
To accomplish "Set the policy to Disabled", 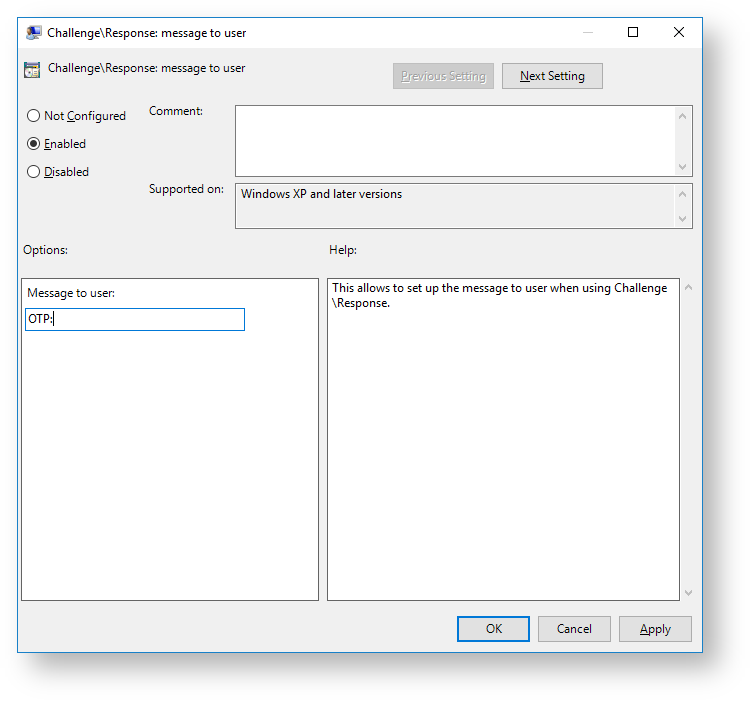I will [34, 172].
